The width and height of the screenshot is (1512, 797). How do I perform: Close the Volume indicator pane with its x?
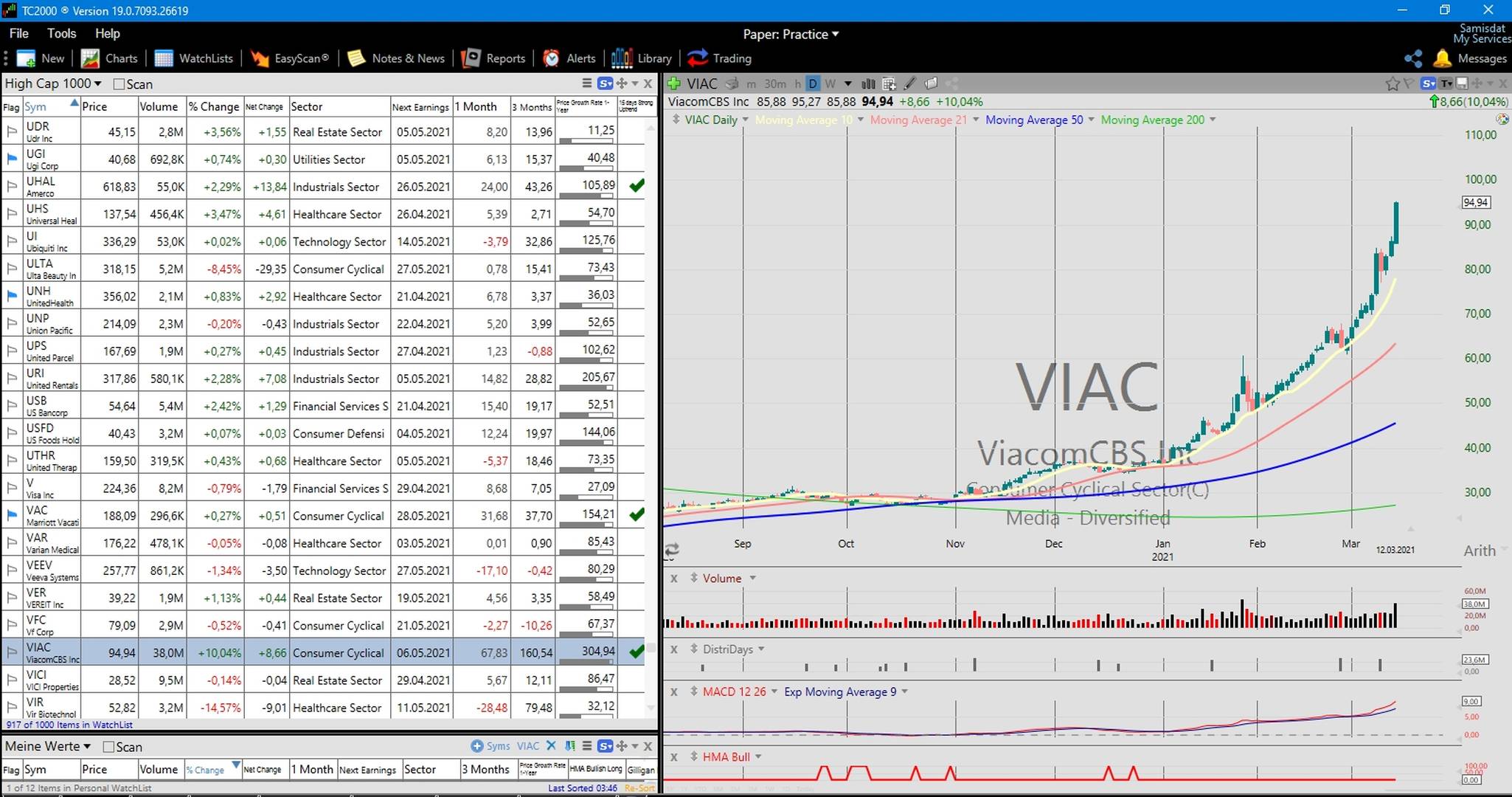tap(673, 579)
